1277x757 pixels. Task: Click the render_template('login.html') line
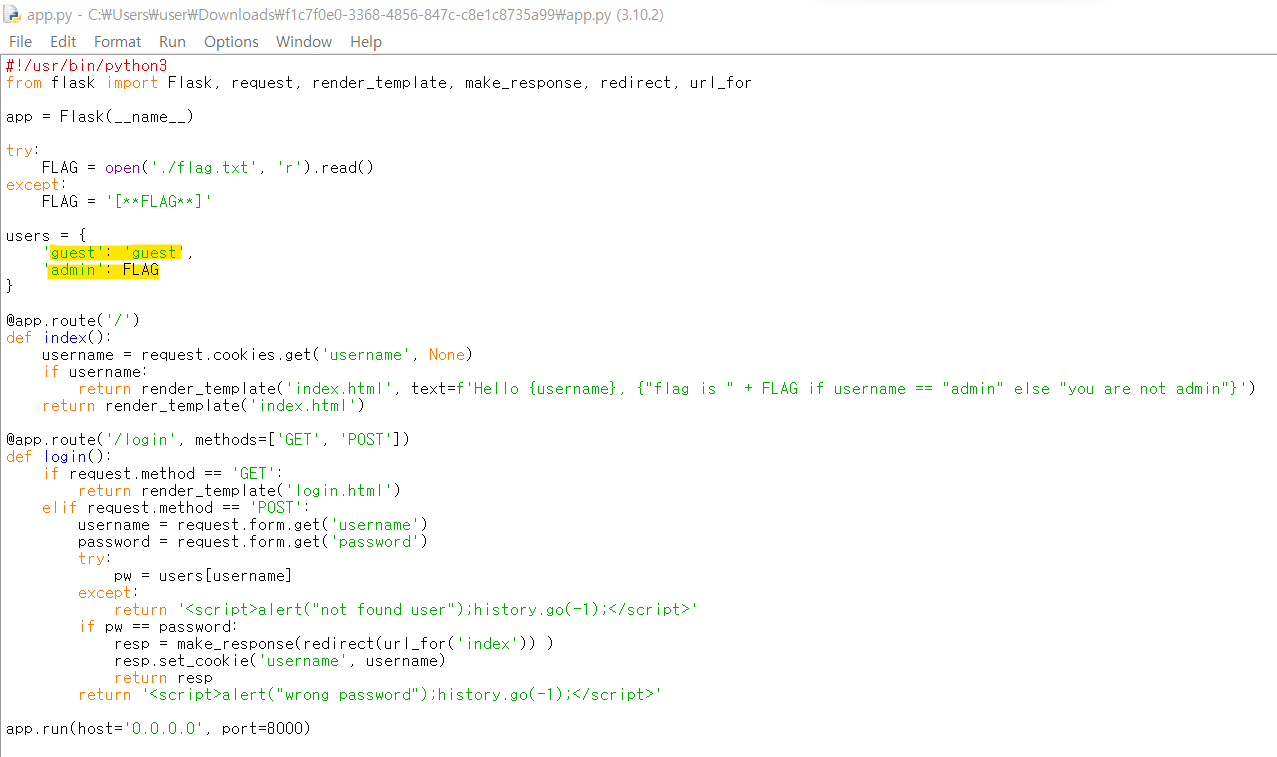pyautogui.click(x=239, y=490)
